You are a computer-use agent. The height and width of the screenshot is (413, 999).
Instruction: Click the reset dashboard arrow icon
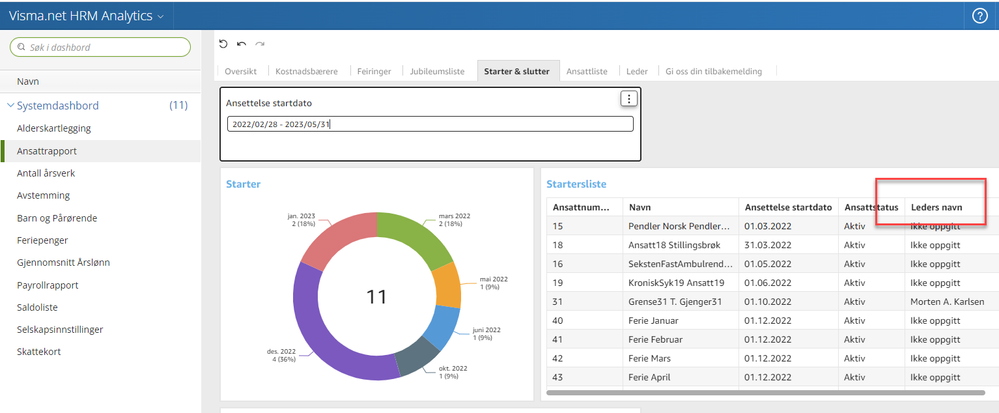(x=223, y=44)
